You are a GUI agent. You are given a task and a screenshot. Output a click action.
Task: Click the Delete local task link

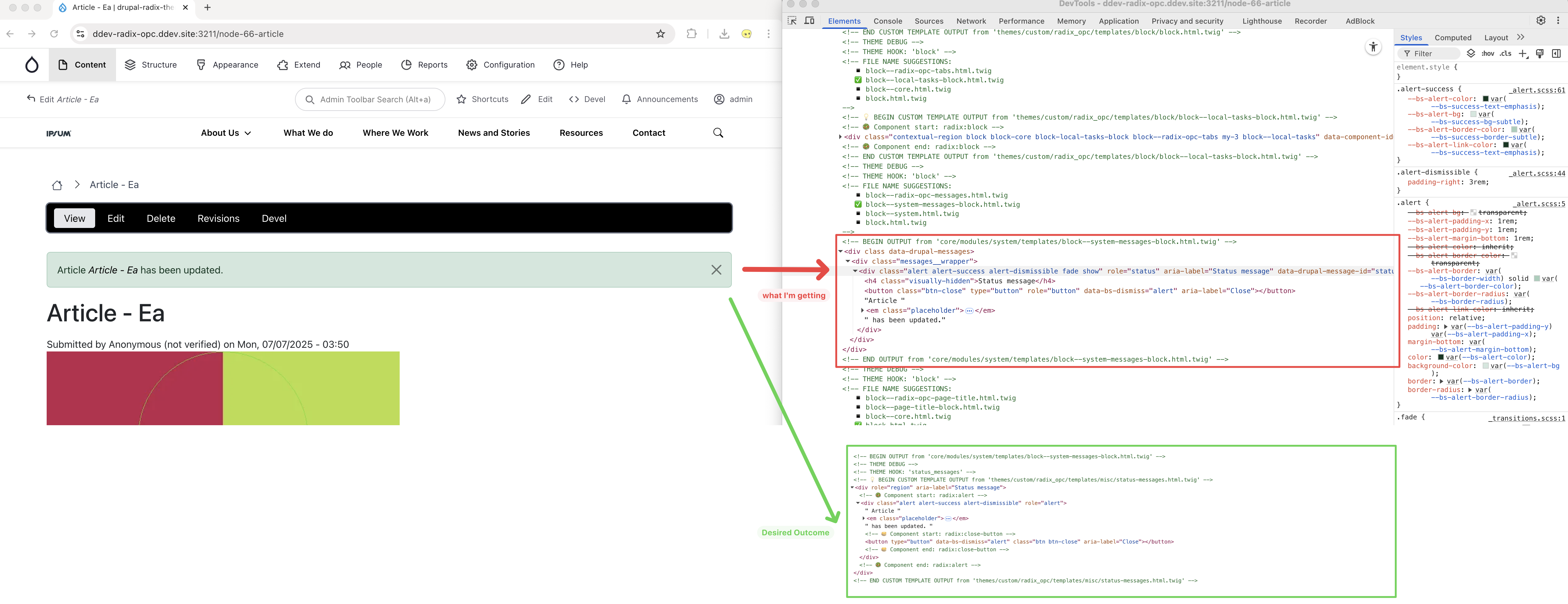click(161, 218)
